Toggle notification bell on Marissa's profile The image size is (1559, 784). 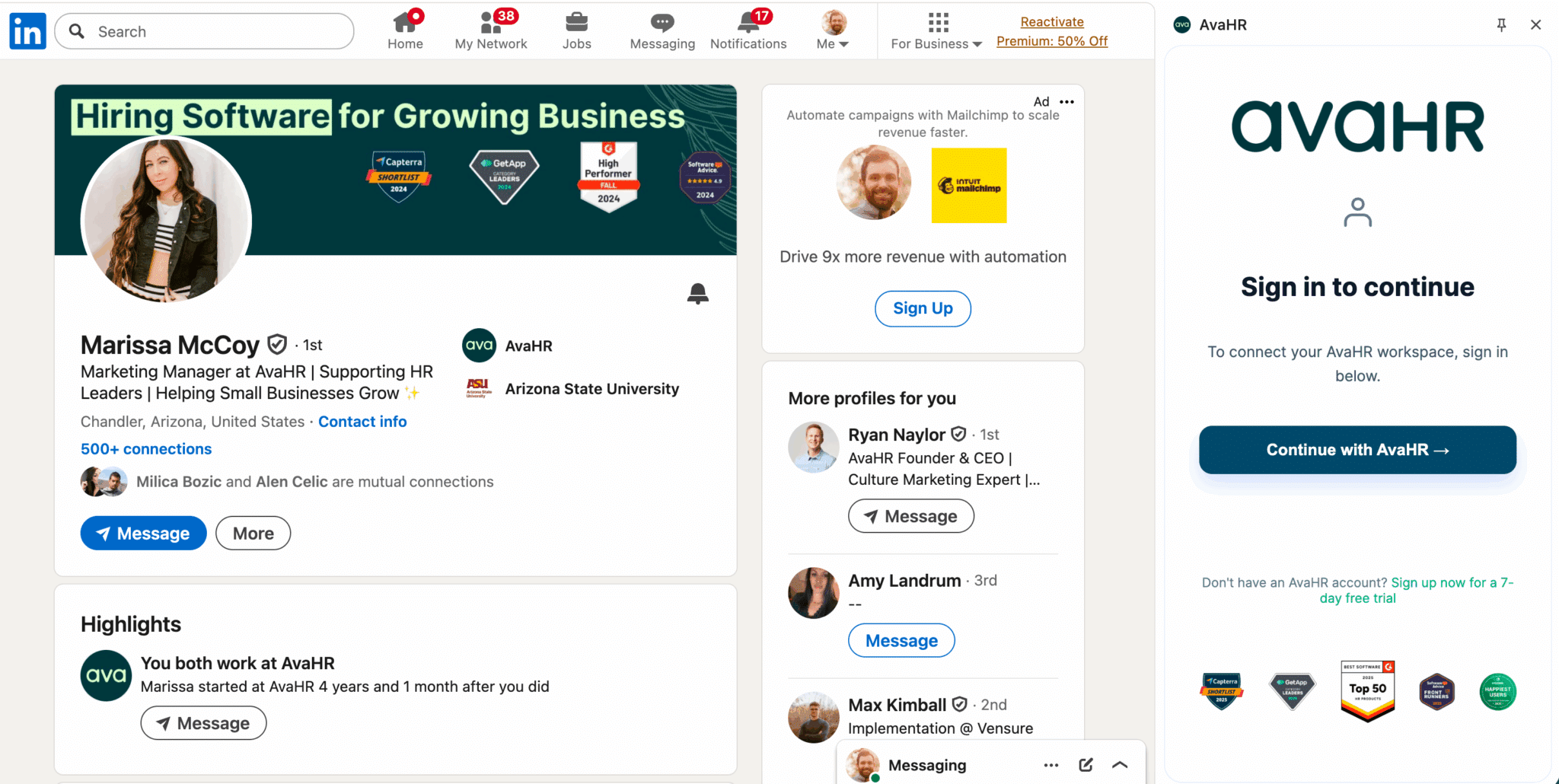(x=697, y=293)
